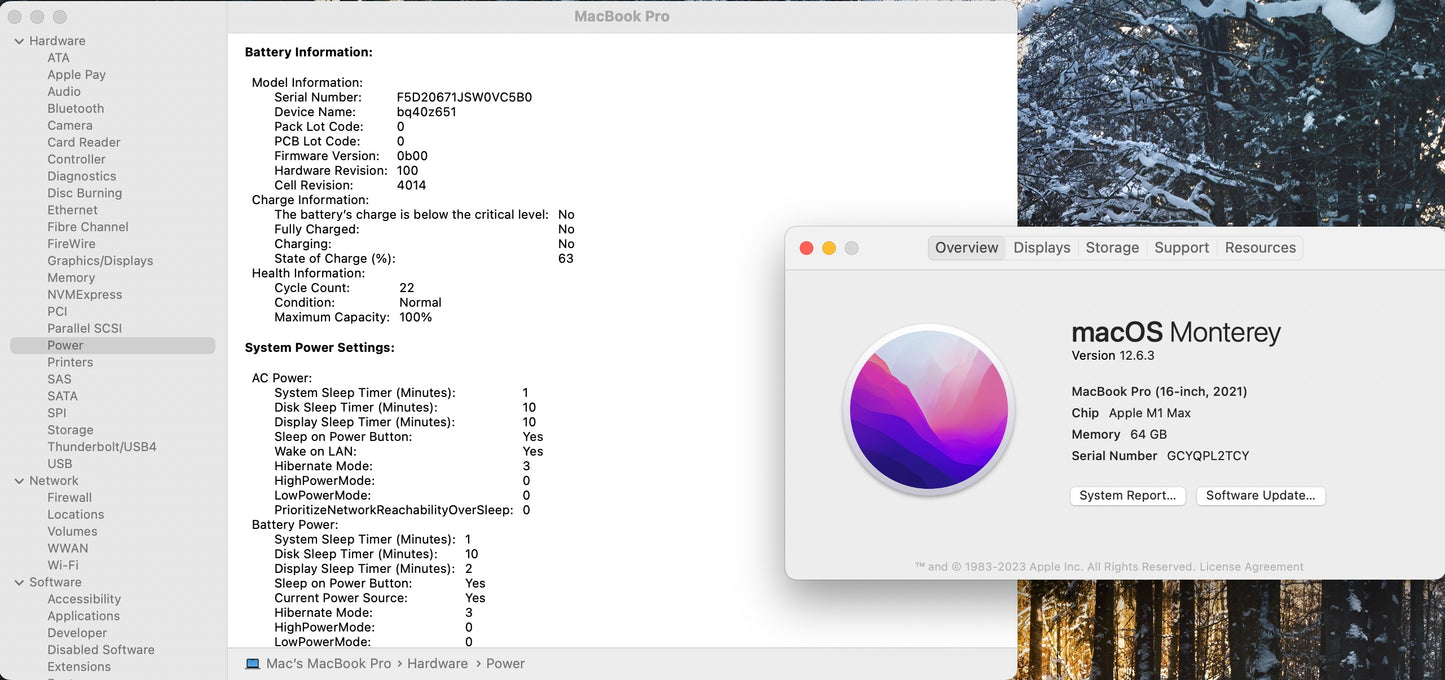Open the Storage tab
Viewport: 1445px width, 680px height.
(x=1112, y=248)
